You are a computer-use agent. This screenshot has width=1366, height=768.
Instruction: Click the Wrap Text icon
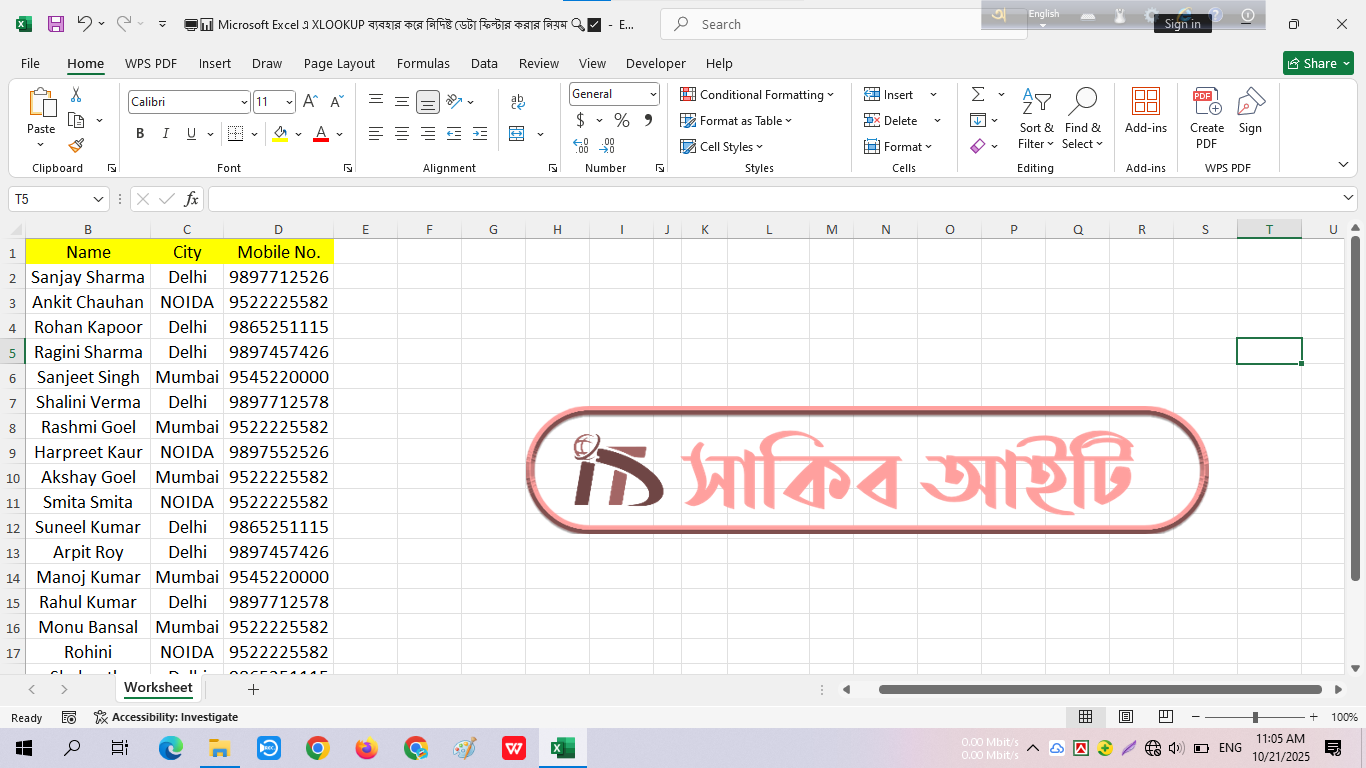coord(517,102)
